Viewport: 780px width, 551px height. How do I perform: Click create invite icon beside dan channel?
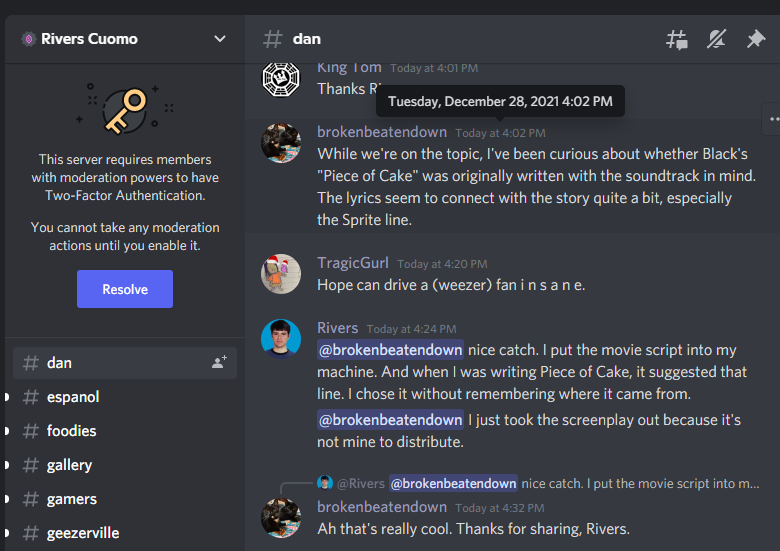pos(219,363)
